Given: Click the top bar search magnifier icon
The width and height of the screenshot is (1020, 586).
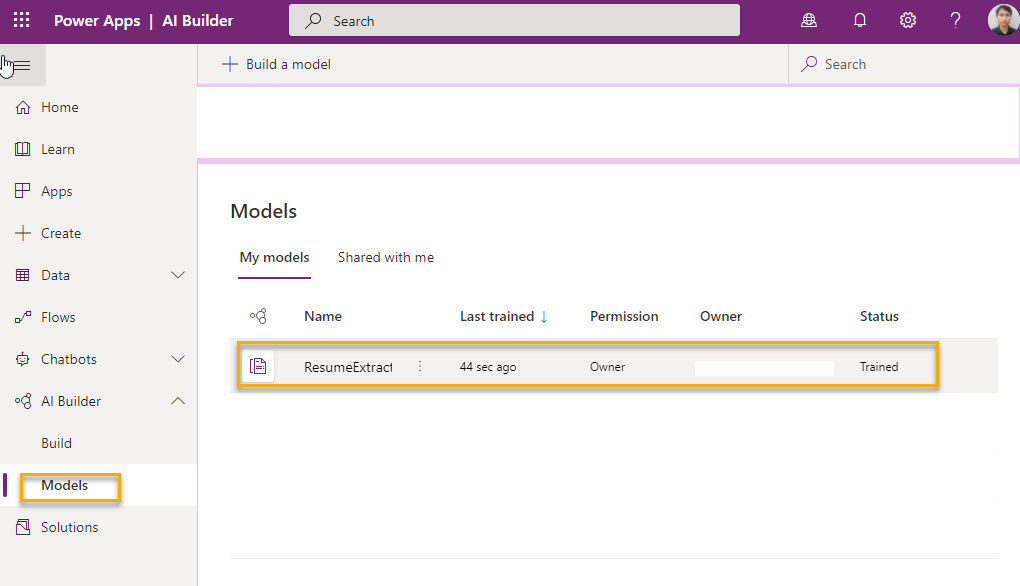Looking at the screenshot, I should coord(314,20).
